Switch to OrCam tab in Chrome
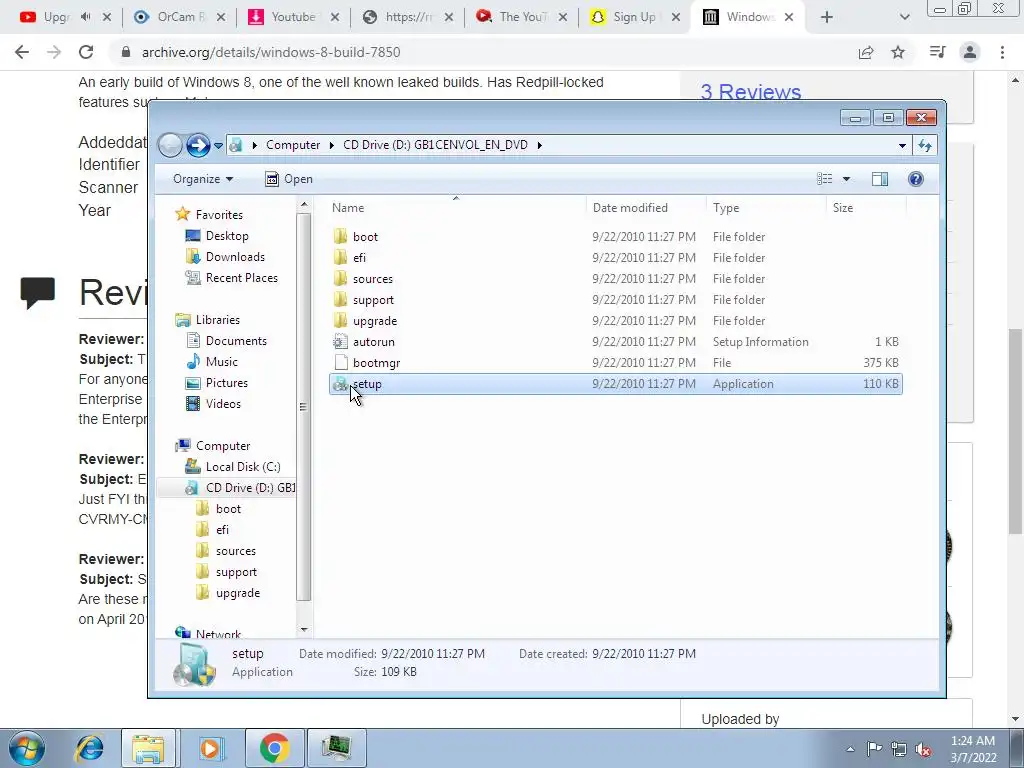 coord(178,17)
